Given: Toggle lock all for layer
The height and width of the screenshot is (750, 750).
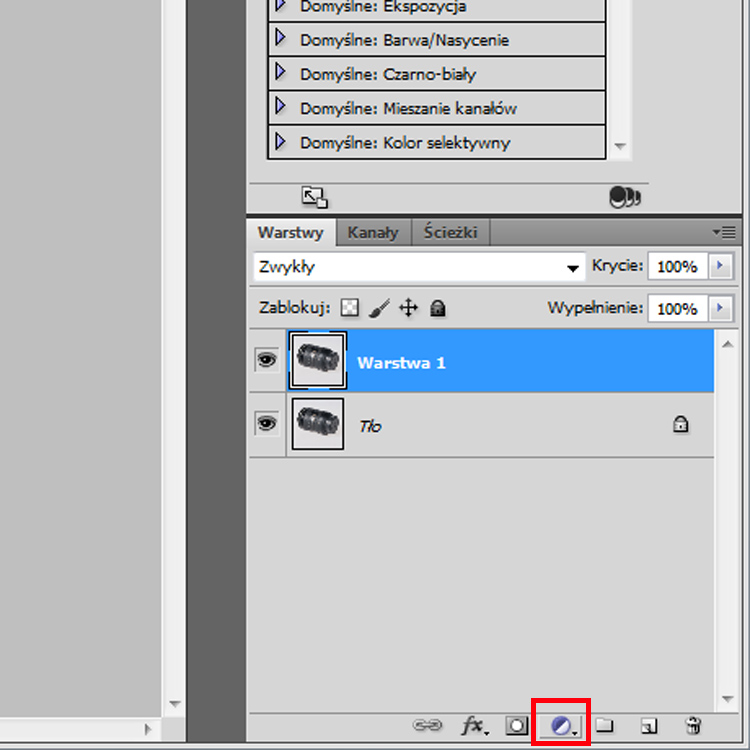Looking at the screenshot, I should (x=437, y=308).
